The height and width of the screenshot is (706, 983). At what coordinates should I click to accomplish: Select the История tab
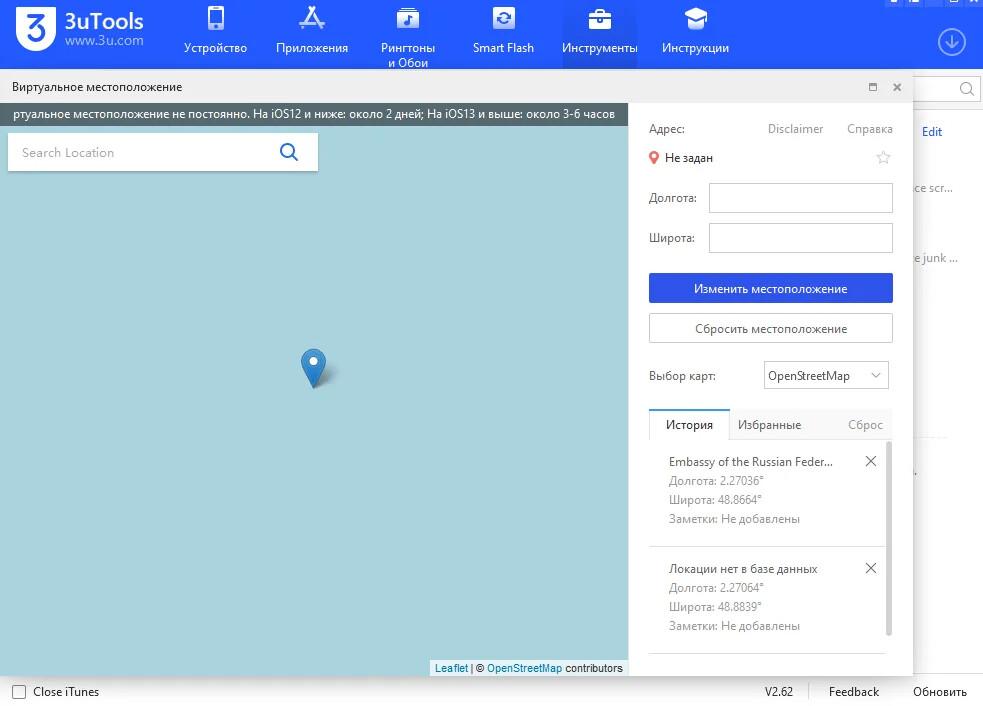pyautogui.click(x=689, y=425)
